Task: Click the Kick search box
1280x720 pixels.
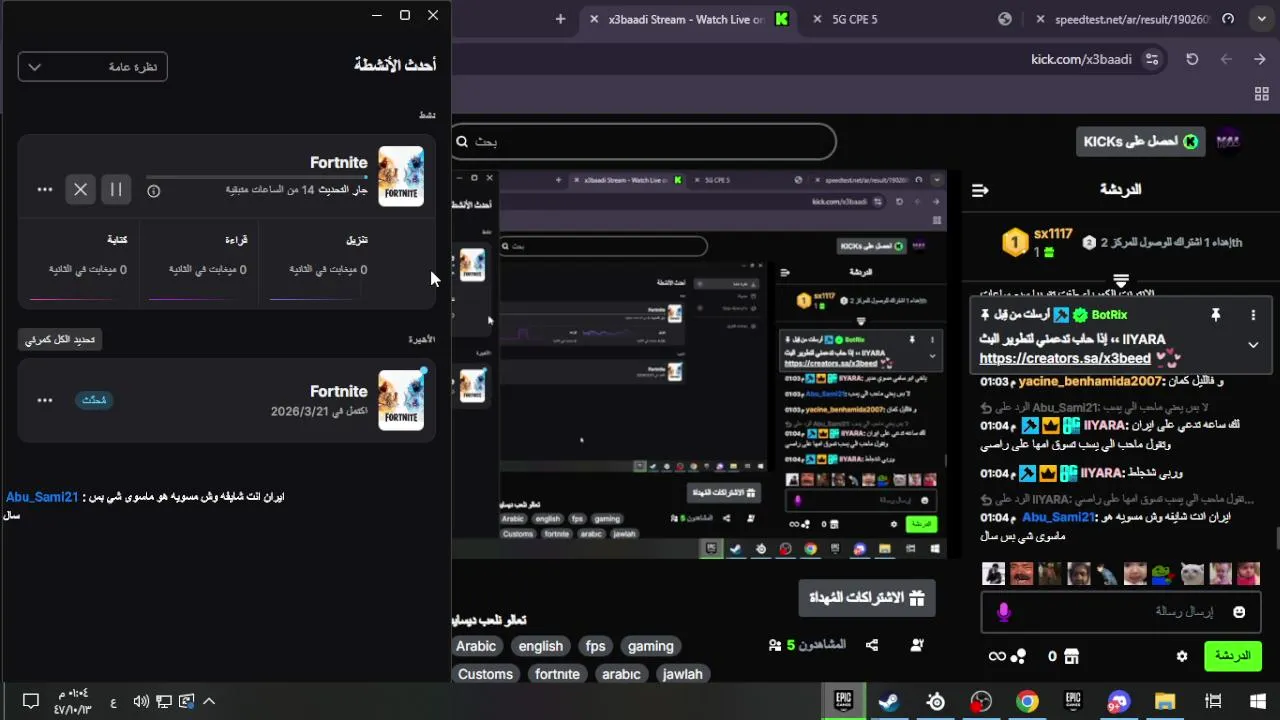Action: point(643,141)
